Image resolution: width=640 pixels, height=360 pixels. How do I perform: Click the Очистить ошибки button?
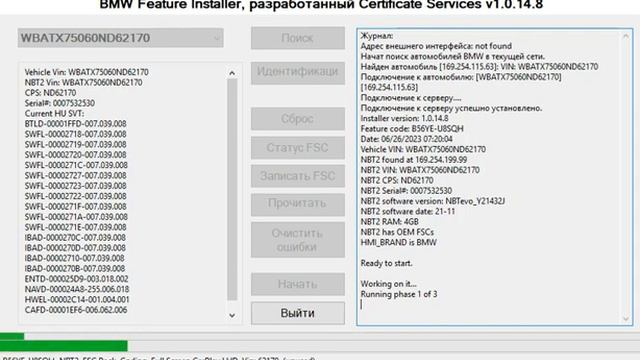298,240
